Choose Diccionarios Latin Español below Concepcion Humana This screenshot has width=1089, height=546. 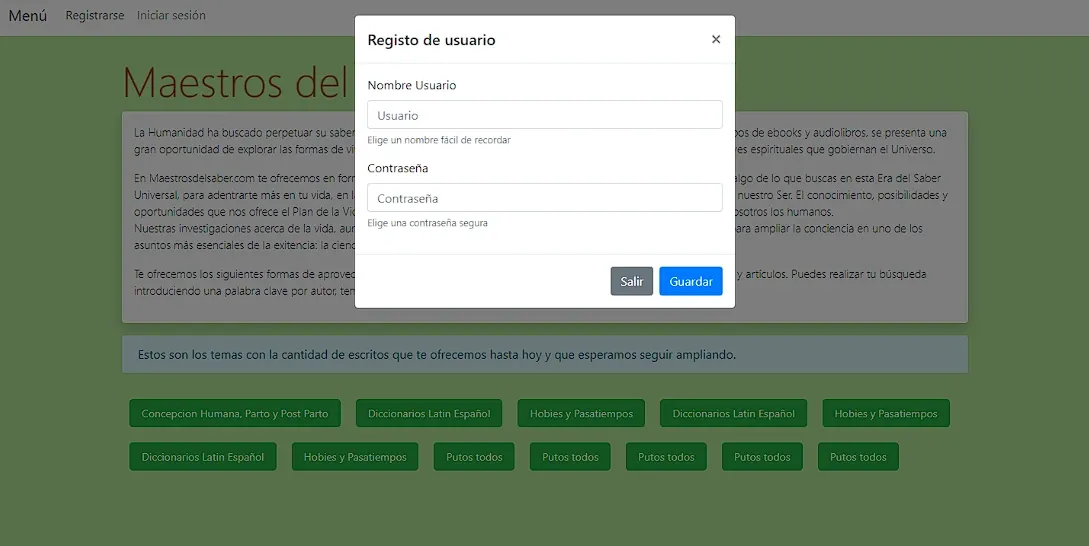[x=203, y=457]
